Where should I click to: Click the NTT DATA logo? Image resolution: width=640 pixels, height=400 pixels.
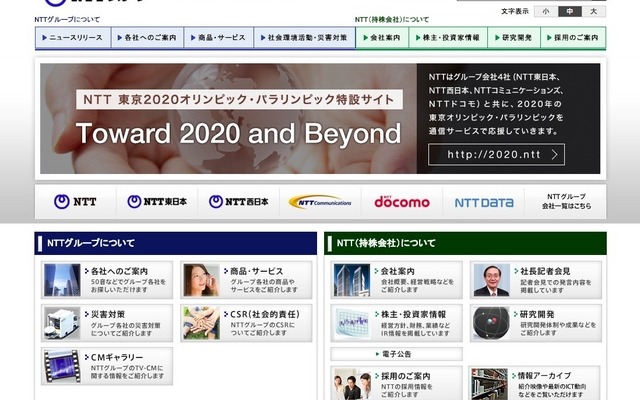click(484, 202)
